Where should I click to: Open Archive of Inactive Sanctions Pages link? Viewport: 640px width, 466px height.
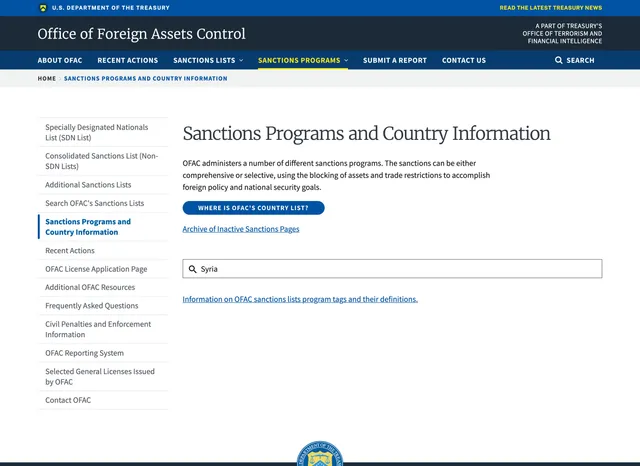pos(240,229)
